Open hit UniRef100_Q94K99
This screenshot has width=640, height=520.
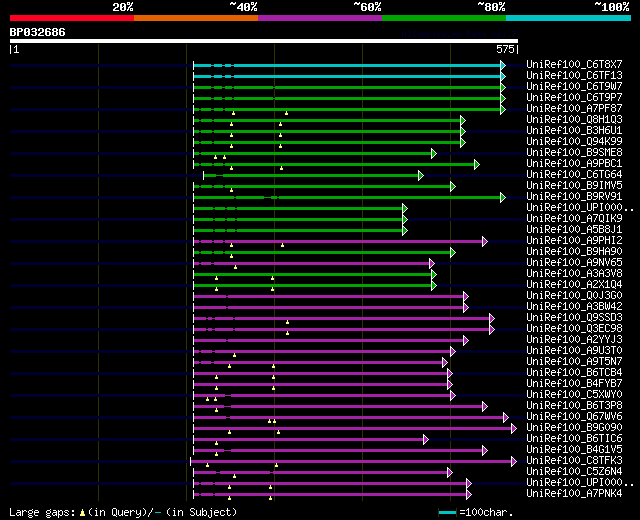[x=574, y=142]
